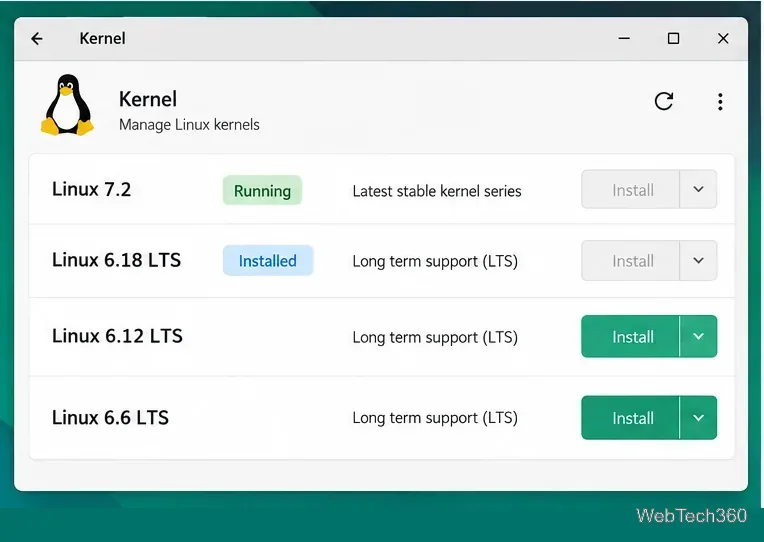
Task: Click the Tux penguin logo
Action: click(x=67, y=105)
